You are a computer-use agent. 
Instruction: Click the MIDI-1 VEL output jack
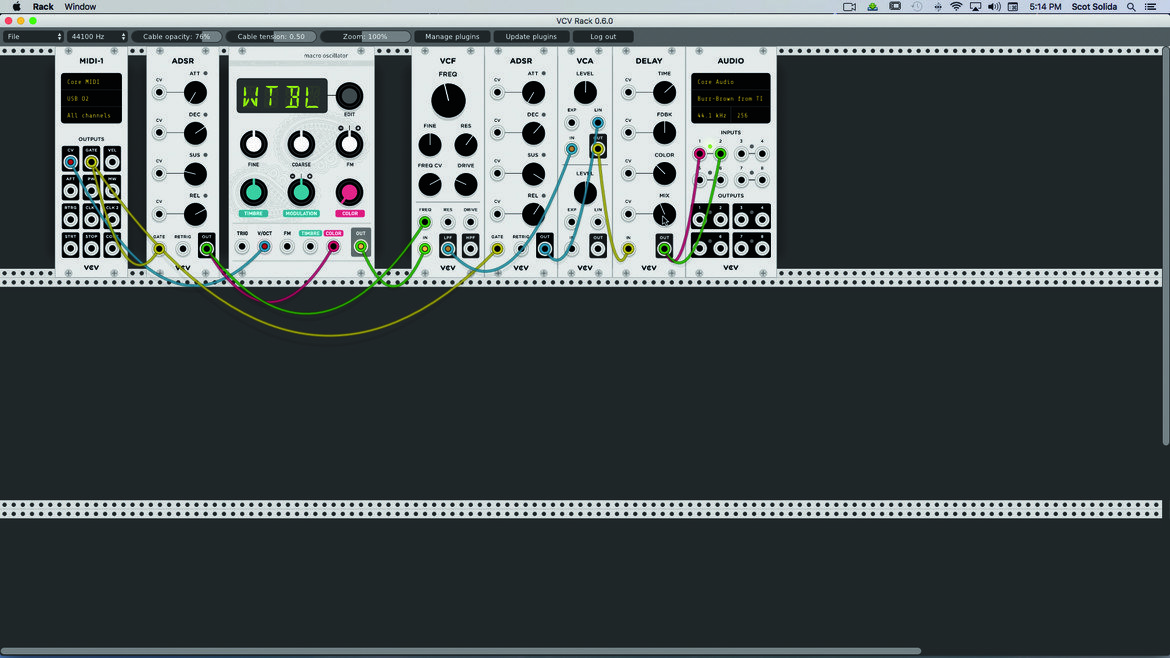[112, 162]
